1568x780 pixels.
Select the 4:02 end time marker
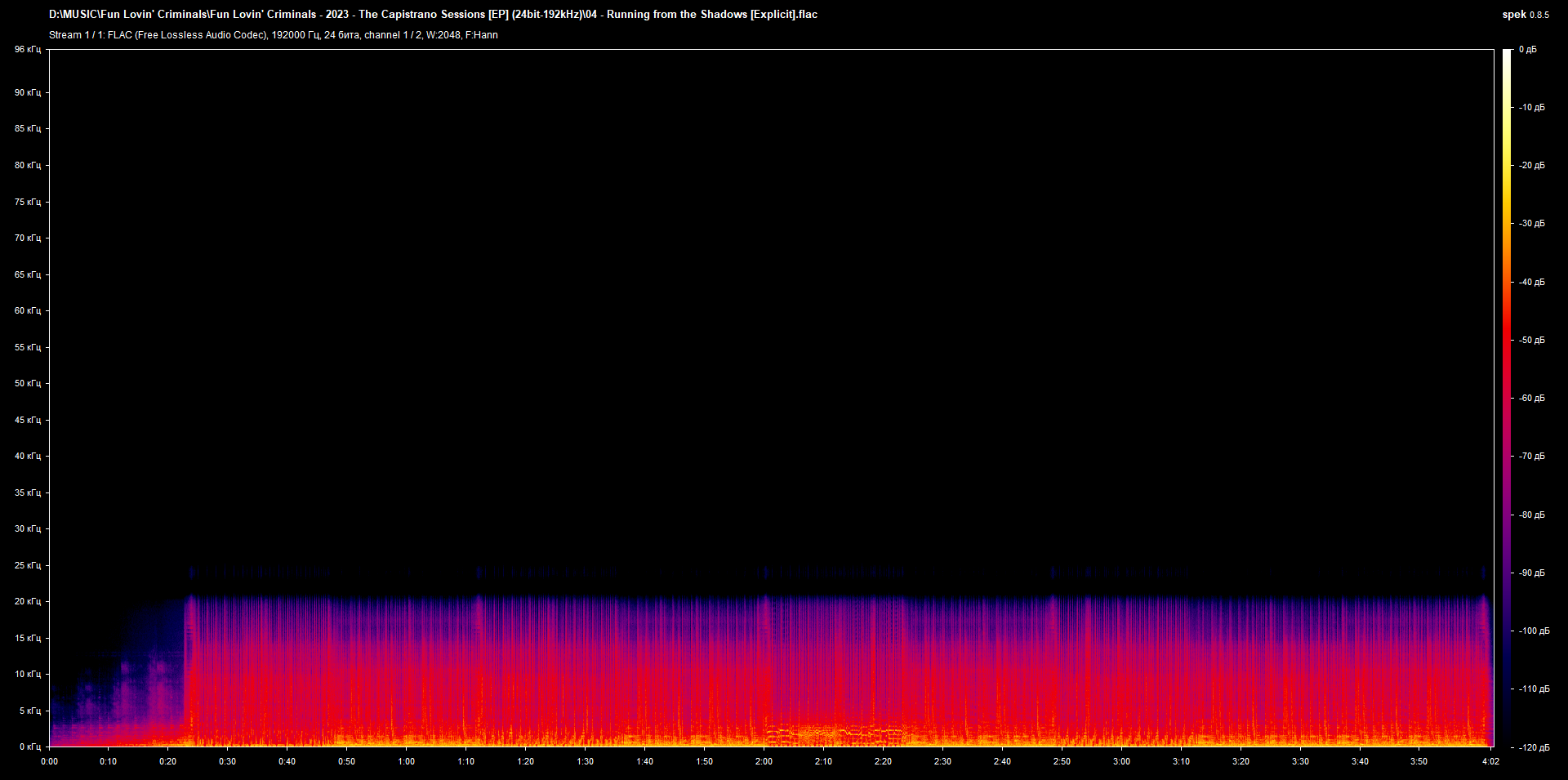pyautogui.click(x=1490, y=762)
